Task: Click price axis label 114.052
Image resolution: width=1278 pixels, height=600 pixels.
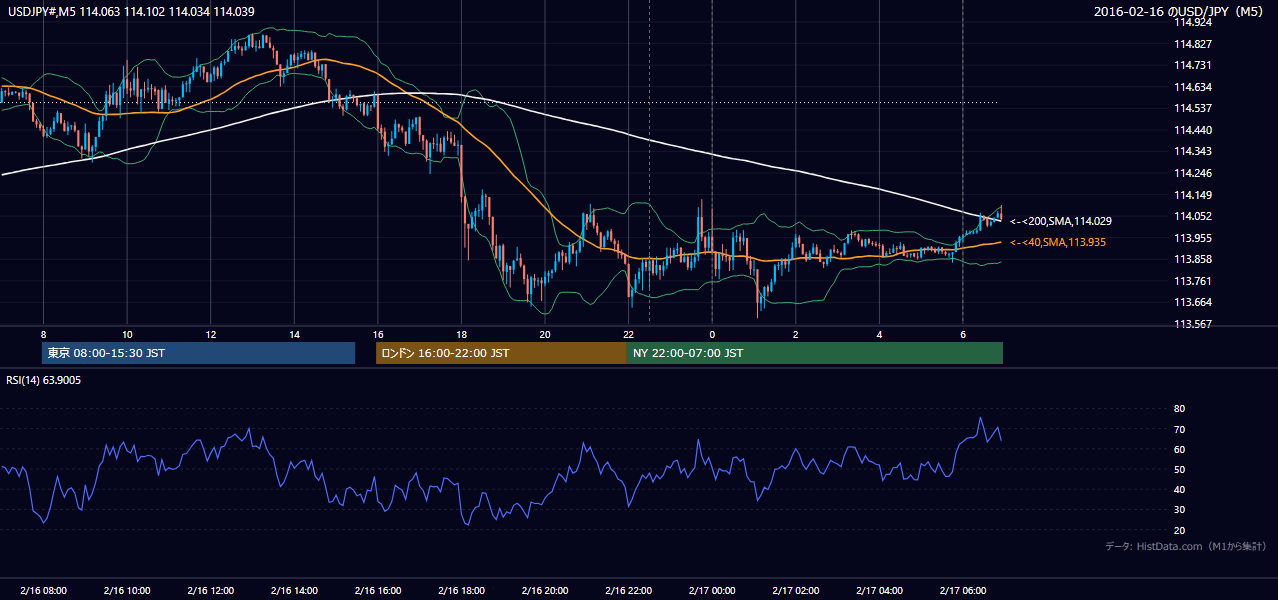Action: 1192,216
